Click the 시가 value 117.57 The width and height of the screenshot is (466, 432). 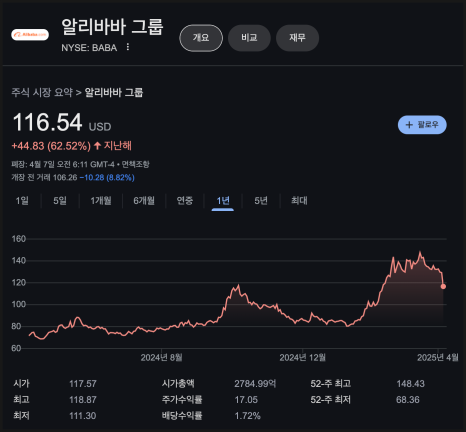point(83,384)
